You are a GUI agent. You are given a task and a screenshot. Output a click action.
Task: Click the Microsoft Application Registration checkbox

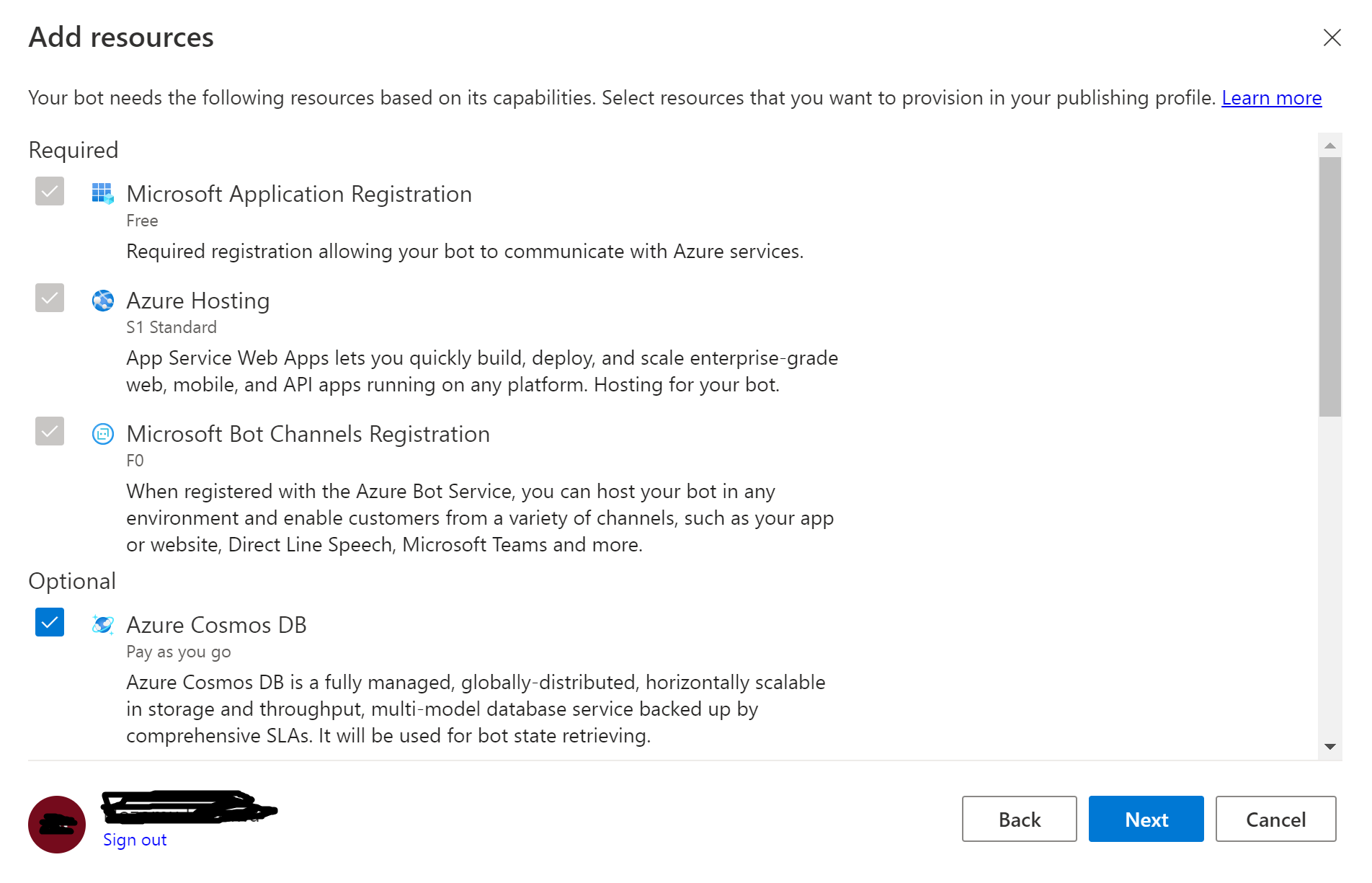point(50,191)
